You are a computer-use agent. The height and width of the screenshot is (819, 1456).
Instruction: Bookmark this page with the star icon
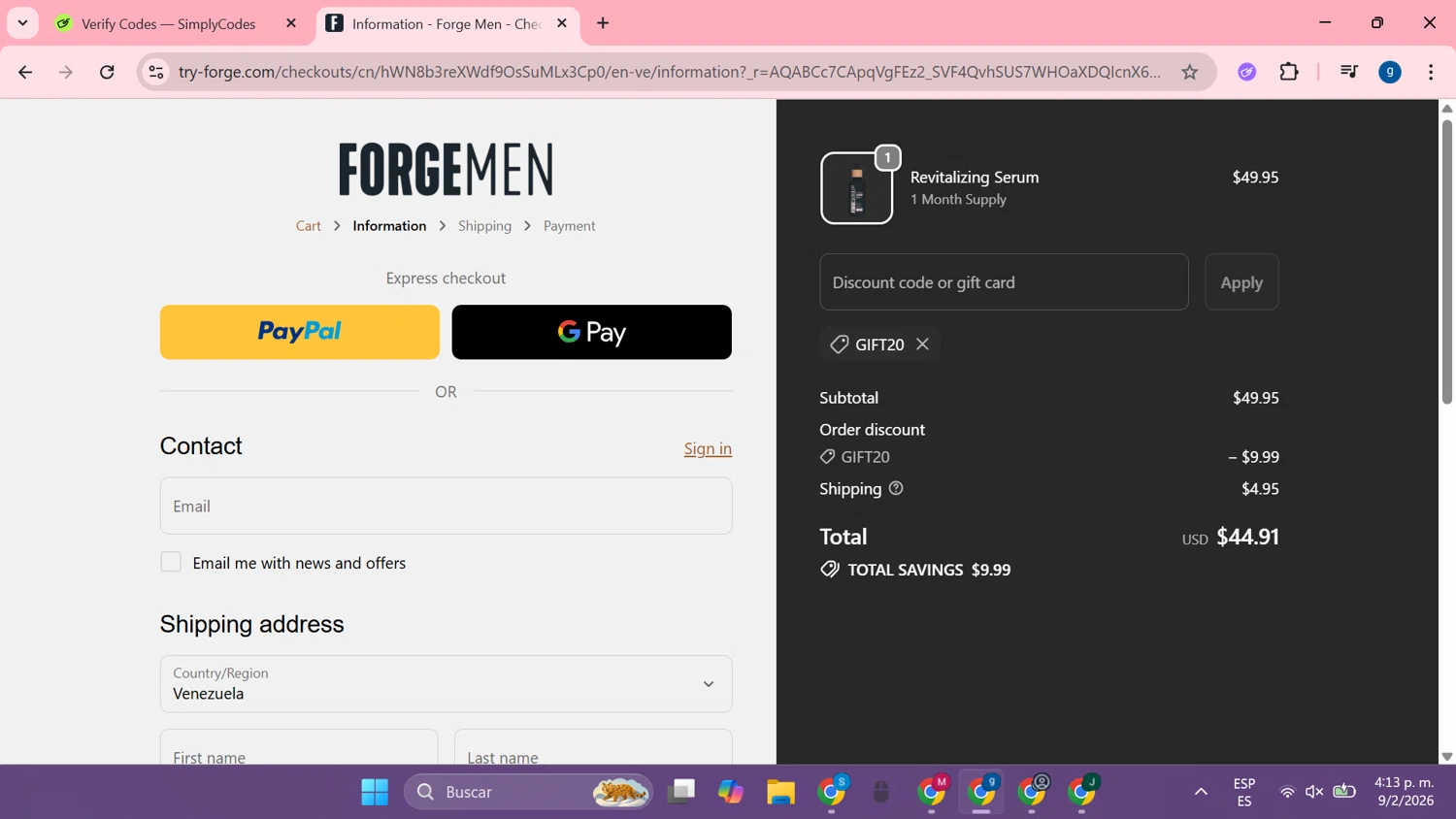pos(1189,72)
